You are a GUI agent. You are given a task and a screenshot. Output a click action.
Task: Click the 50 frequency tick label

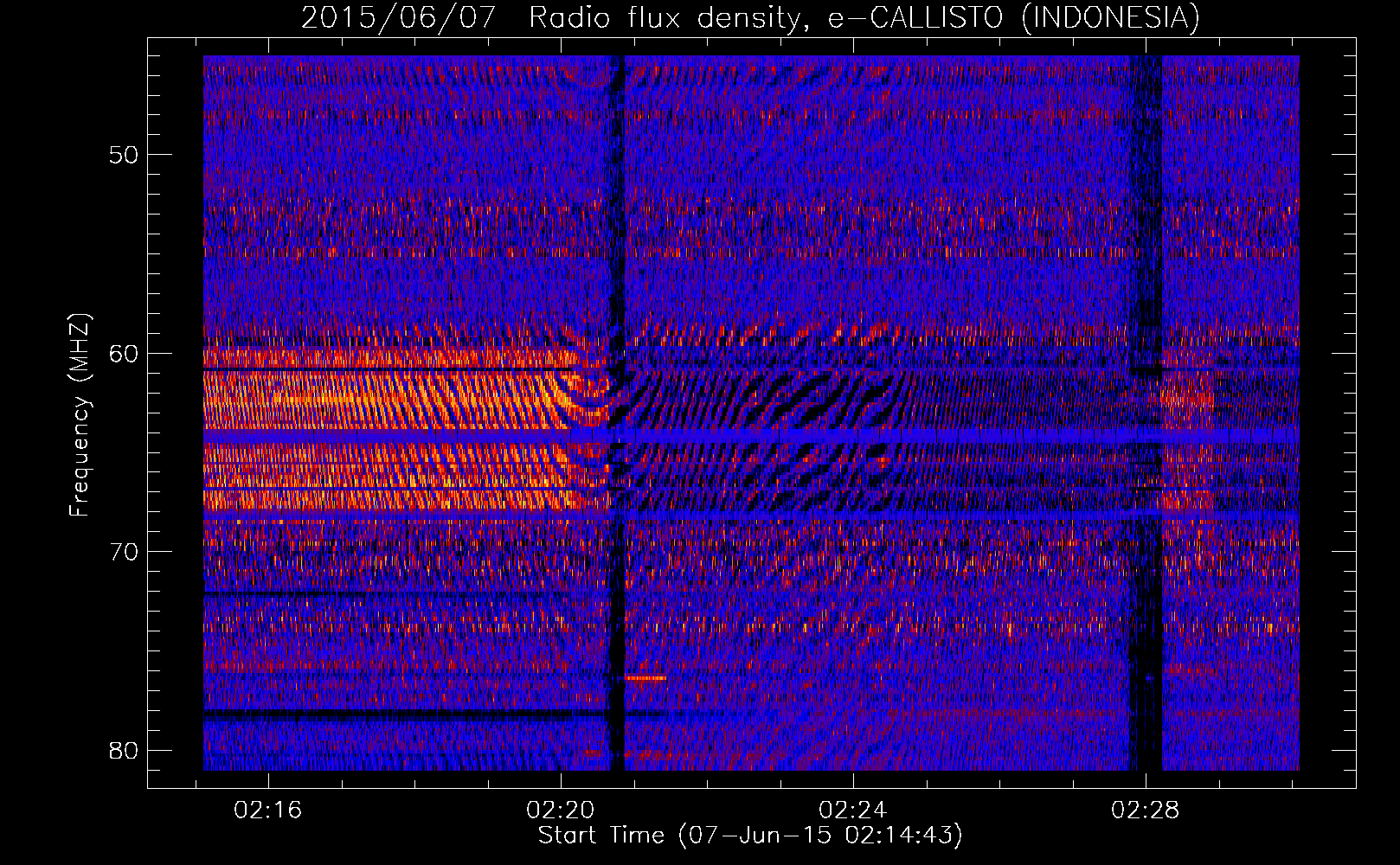124,155
